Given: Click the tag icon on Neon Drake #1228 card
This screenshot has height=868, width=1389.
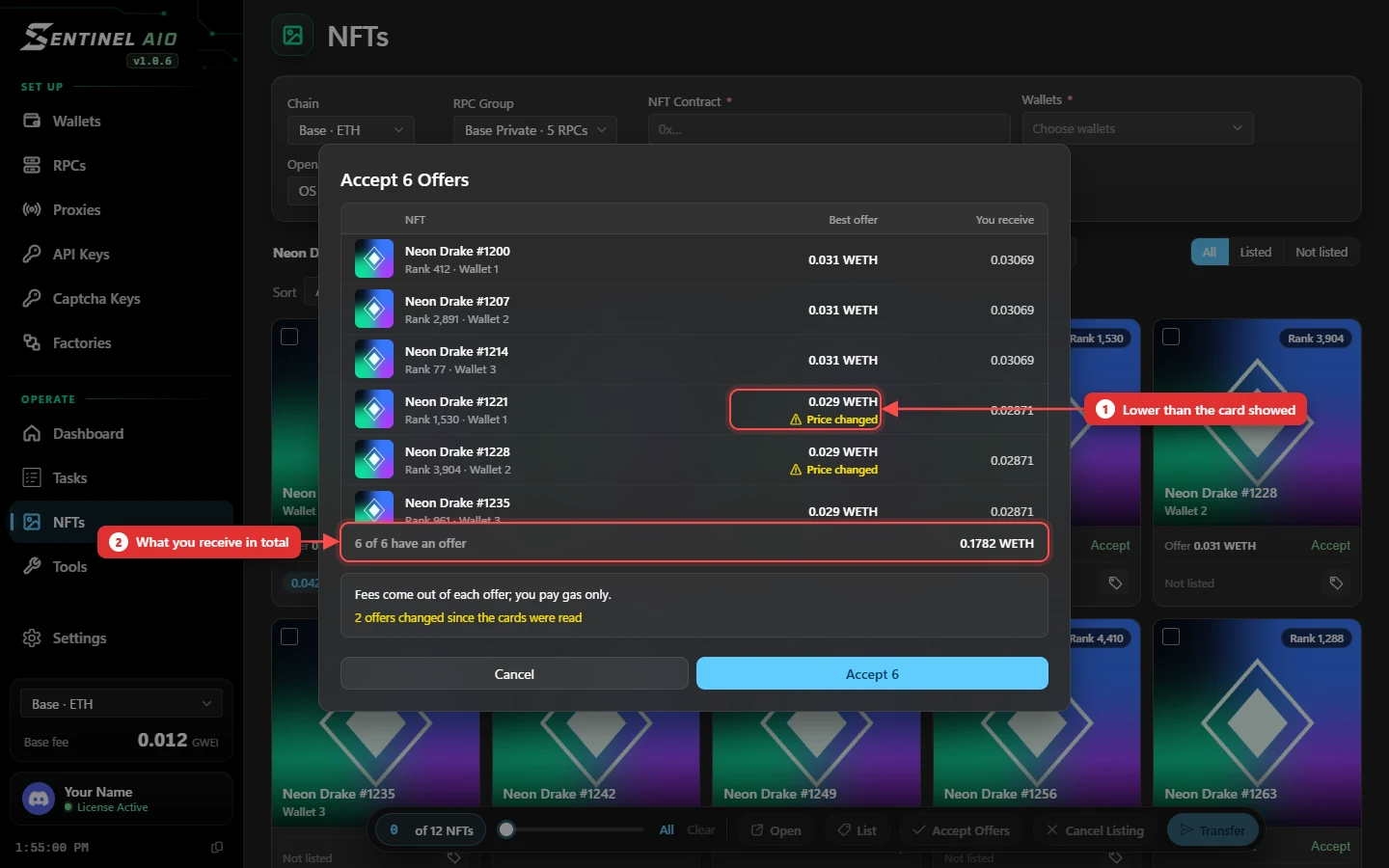Looking at the screenshot, I should coord(1336,583).
